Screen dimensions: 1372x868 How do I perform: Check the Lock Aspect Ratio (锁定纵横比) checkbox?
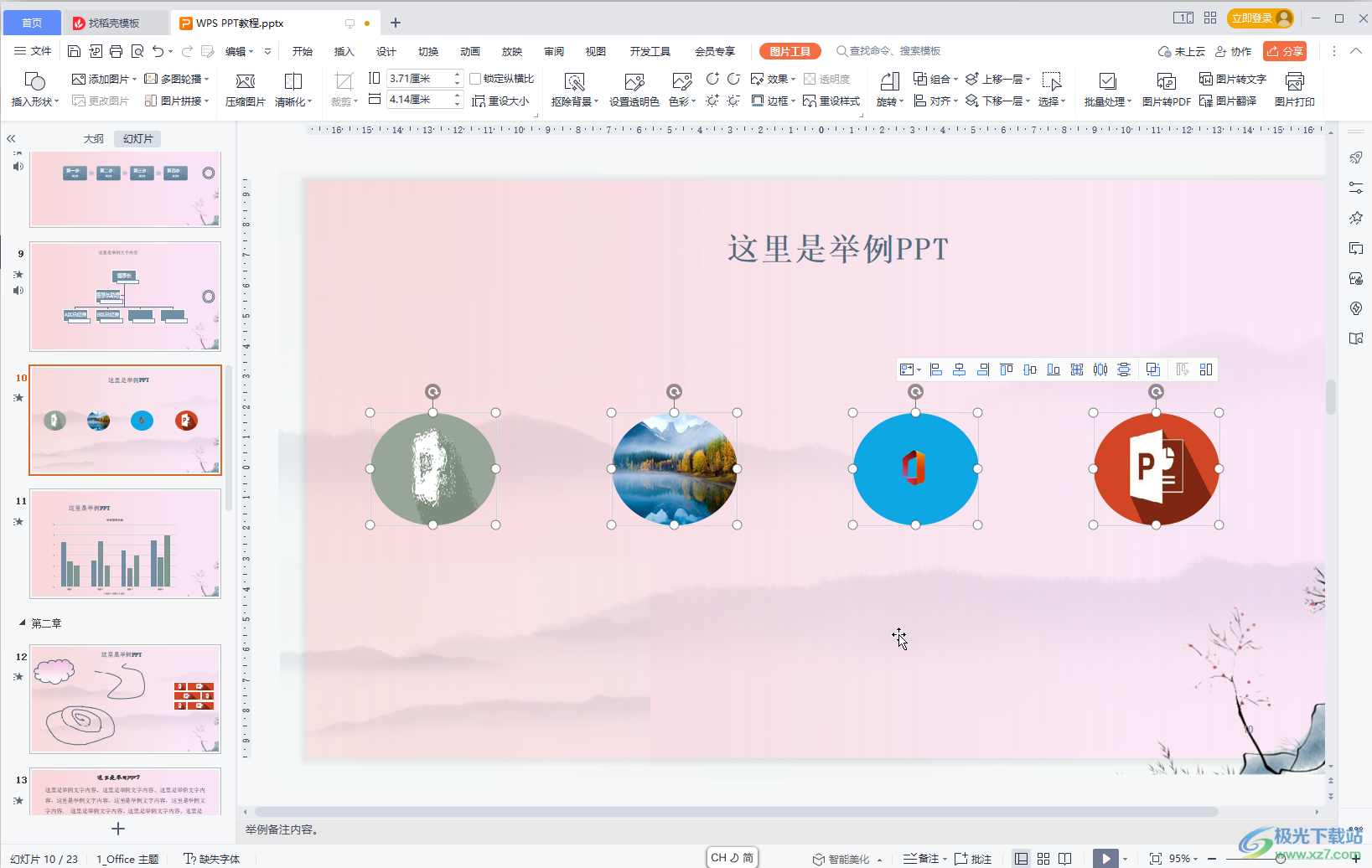pyautogui.click(x=475, y=79)
